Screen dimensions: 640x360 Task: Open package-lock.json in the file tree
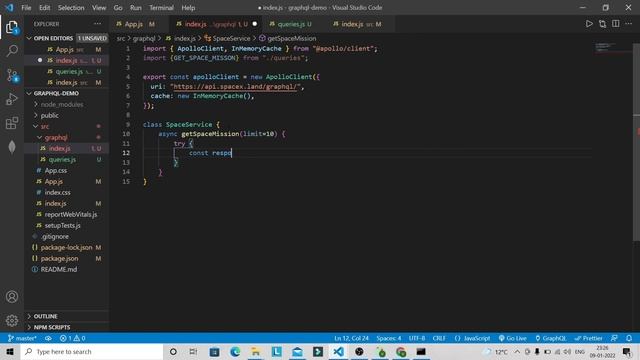(x=66, y=247)
